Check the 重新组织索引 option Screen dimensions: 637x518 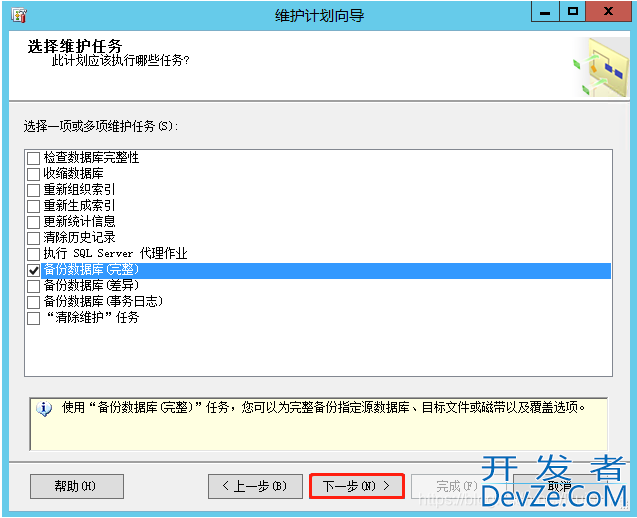click(x=34, y=190)
